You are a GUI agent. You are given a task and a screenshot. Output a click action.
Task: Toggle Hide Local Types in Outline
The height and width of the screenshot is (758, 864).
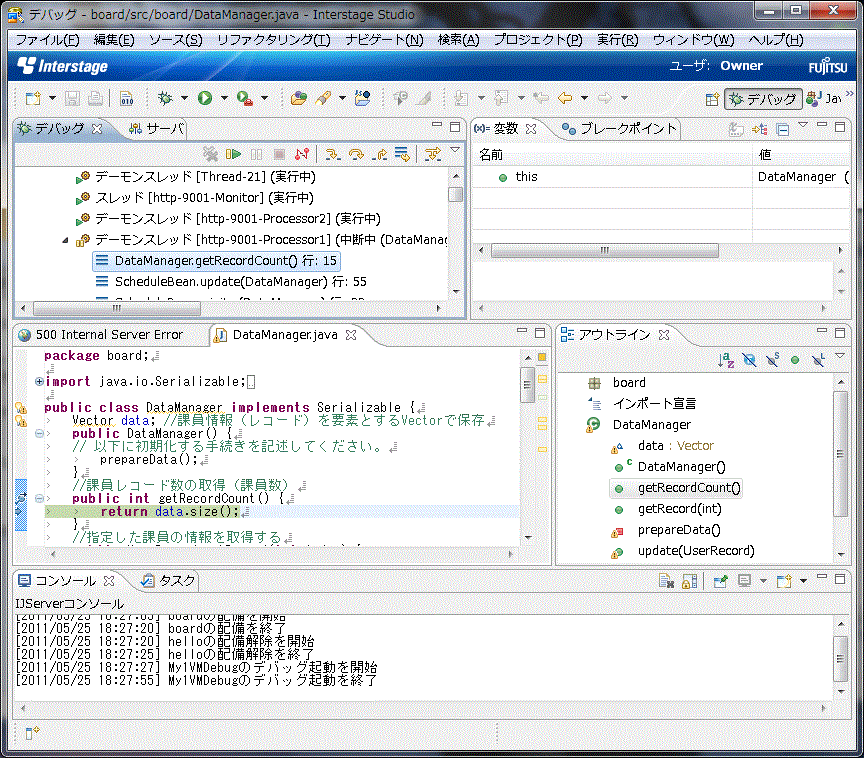click(818, 360)
